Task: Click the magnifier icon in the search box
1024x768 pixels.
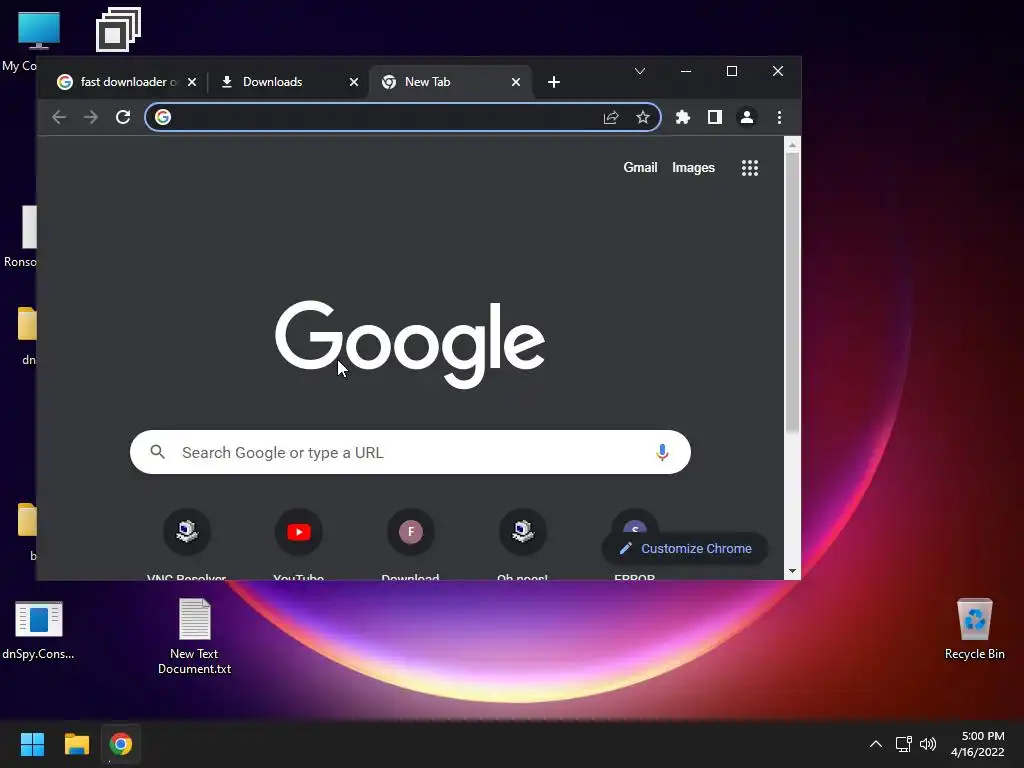Action: [x=157, y=452]
